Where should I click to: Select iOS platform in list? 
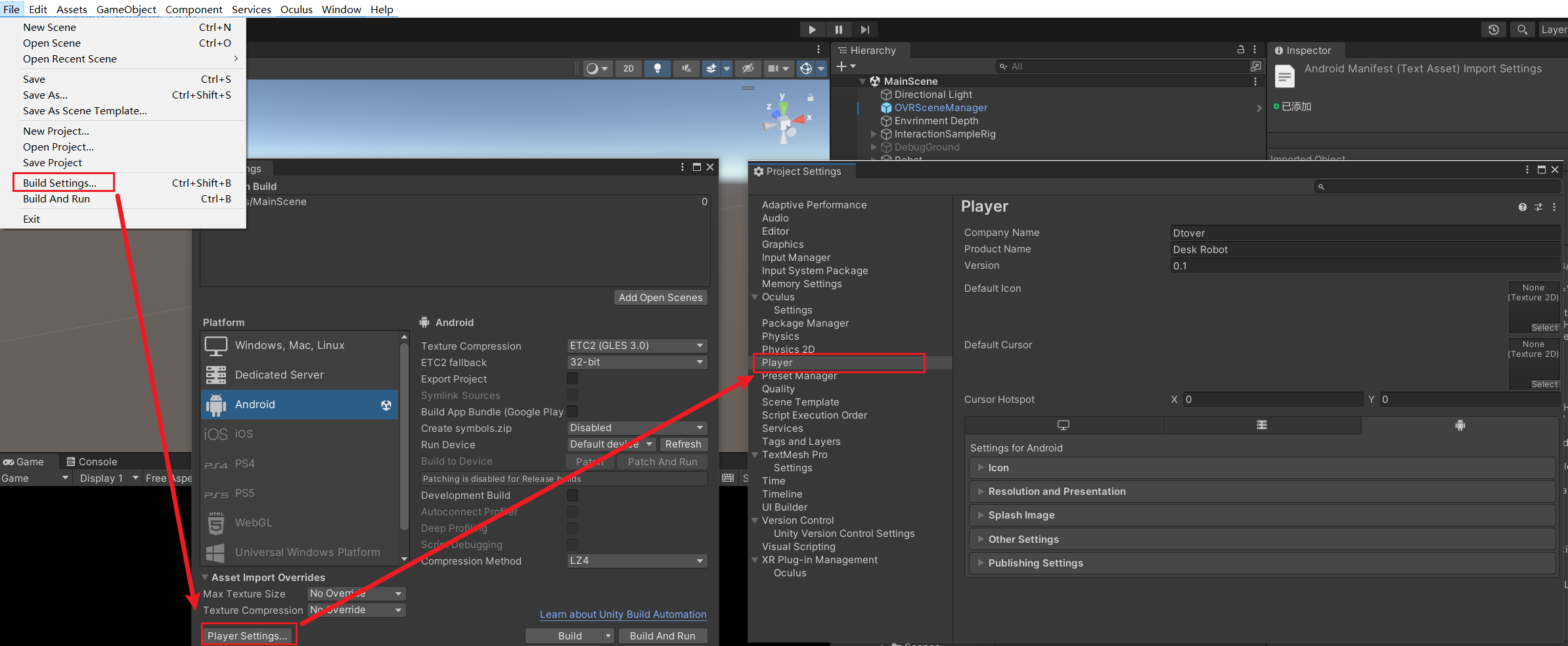click(x=300, y=434)
